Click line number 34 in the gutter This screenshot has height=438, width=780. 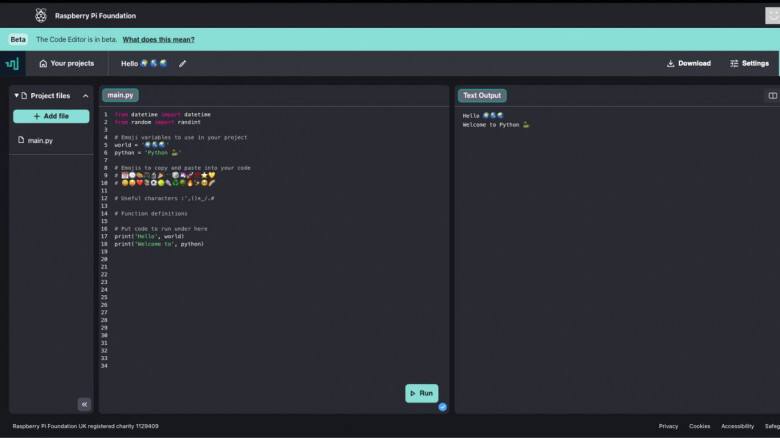[x=104, y=366]
